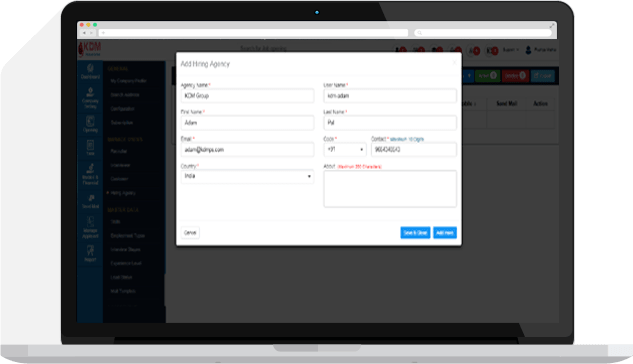633x364 pixels.
Task: Click the teal Export button
Action: tap(543, 75)
